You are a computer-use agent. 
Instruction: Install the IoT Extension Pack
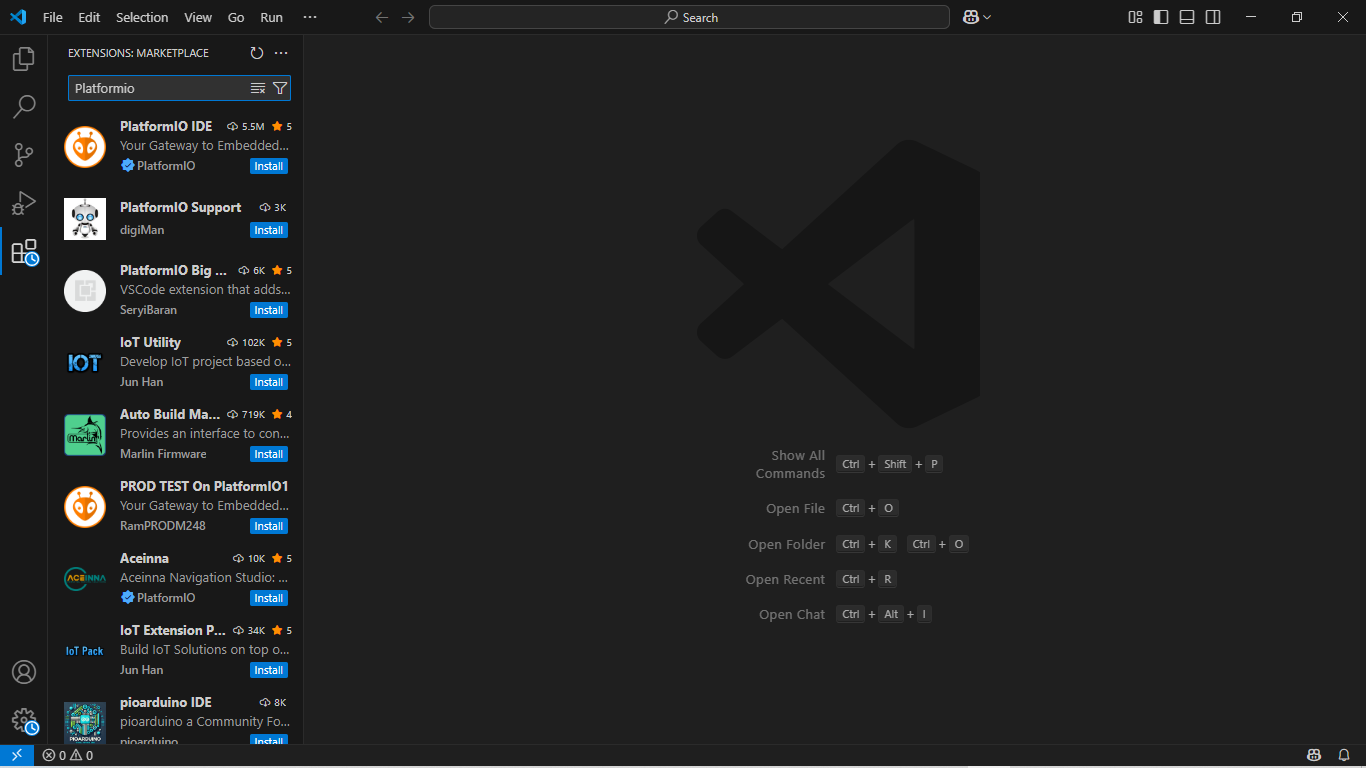click(x=269, y=670)
